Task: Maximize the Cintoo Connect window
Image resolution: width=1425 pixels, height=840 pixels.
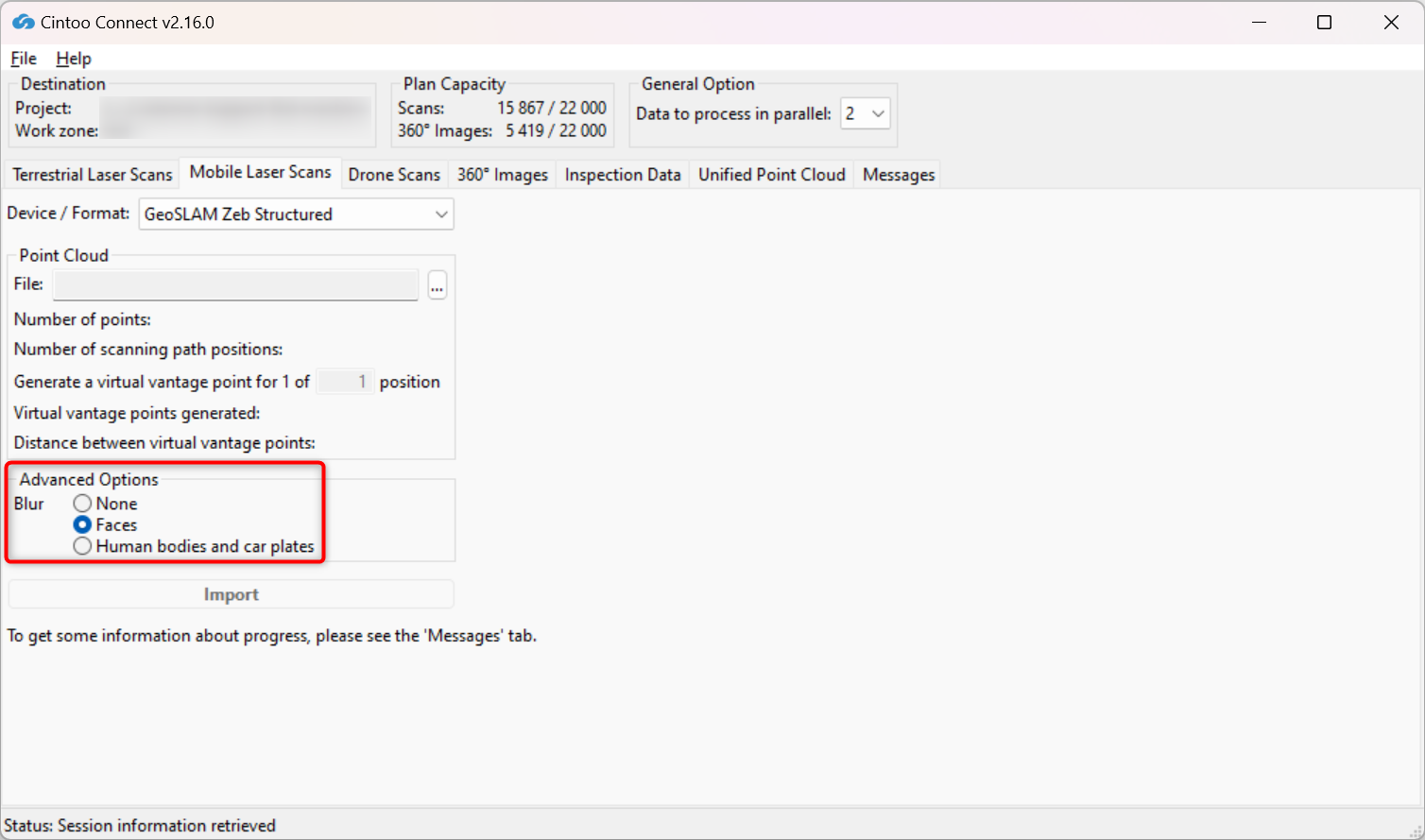Action: tap(1325, 22)
